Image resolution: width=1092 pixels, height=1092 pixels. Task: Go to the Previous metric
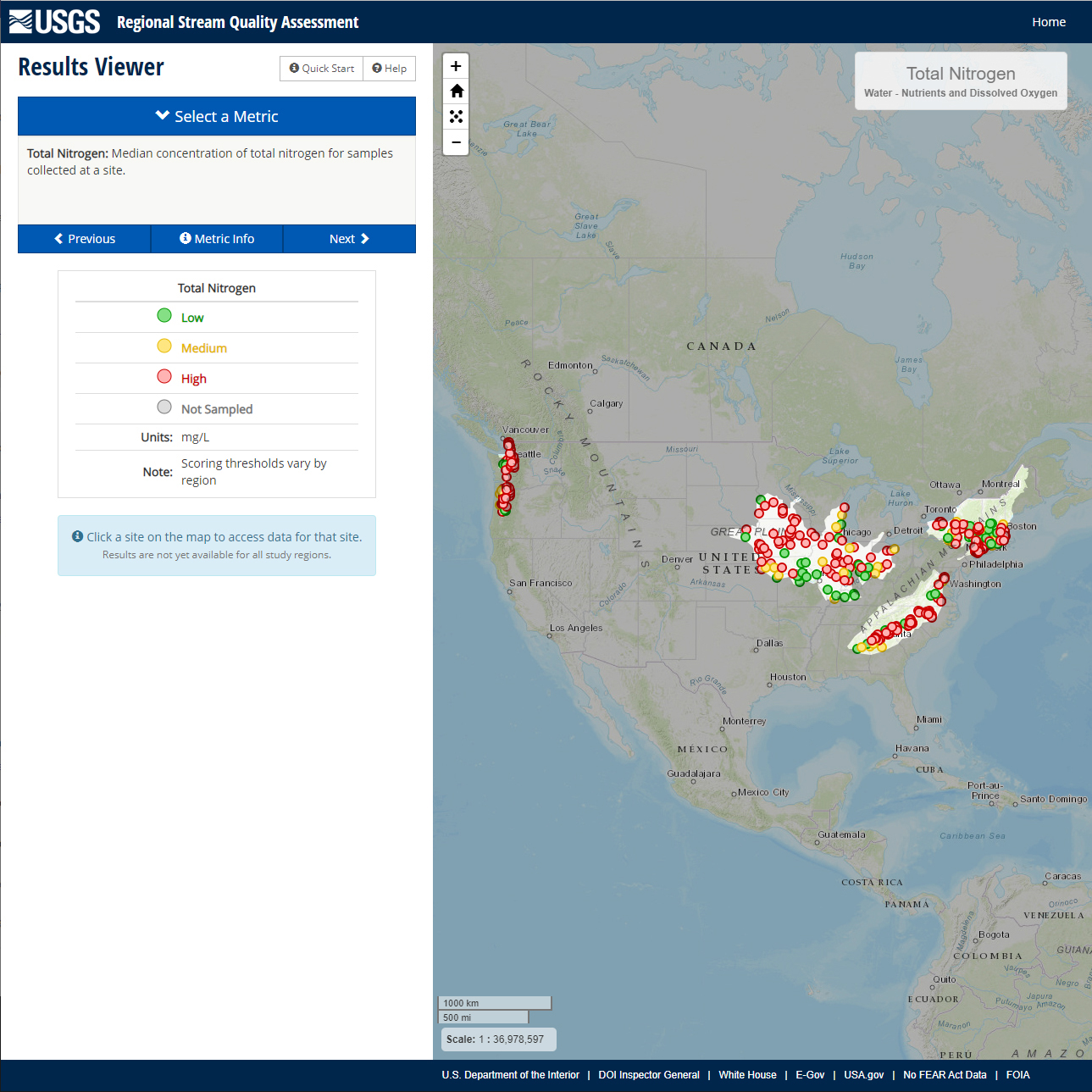[x=85, y=239]
